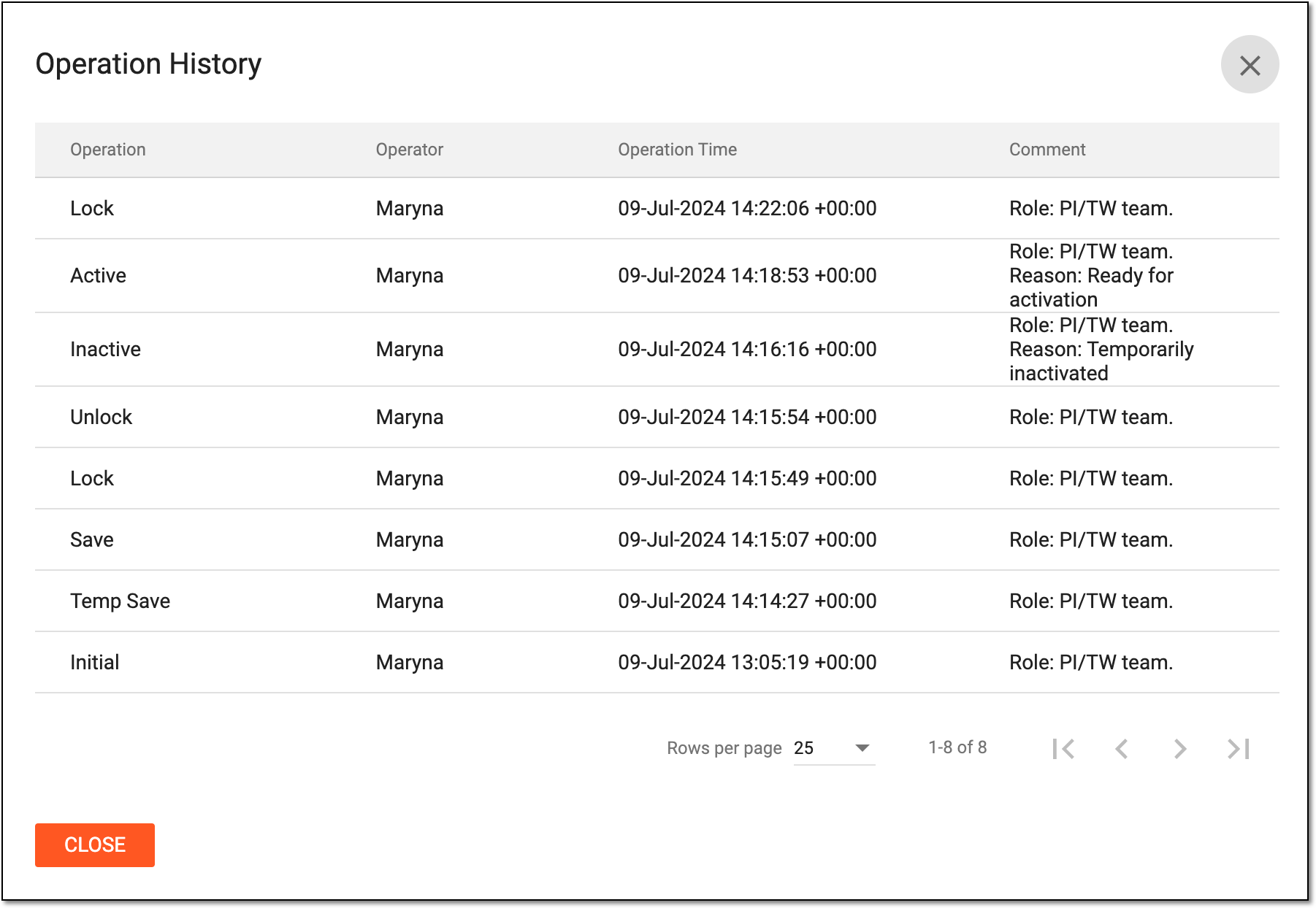
Task: Click timestamp 09-Jul-2024 14:15:07 +00:00
Action: click(x=747, y=539)
